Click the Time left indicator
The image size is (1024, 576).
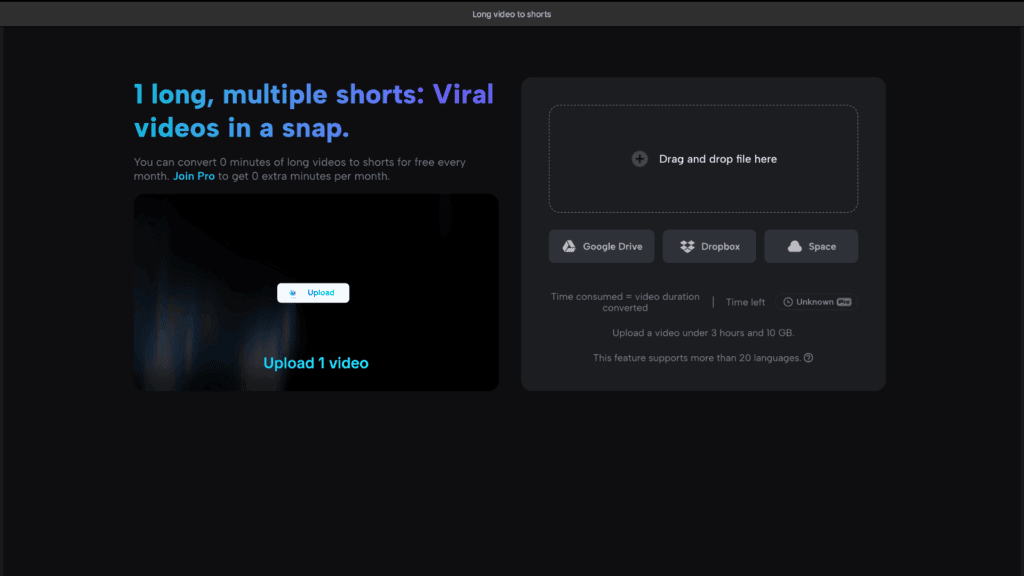click(x=744, y=301)
